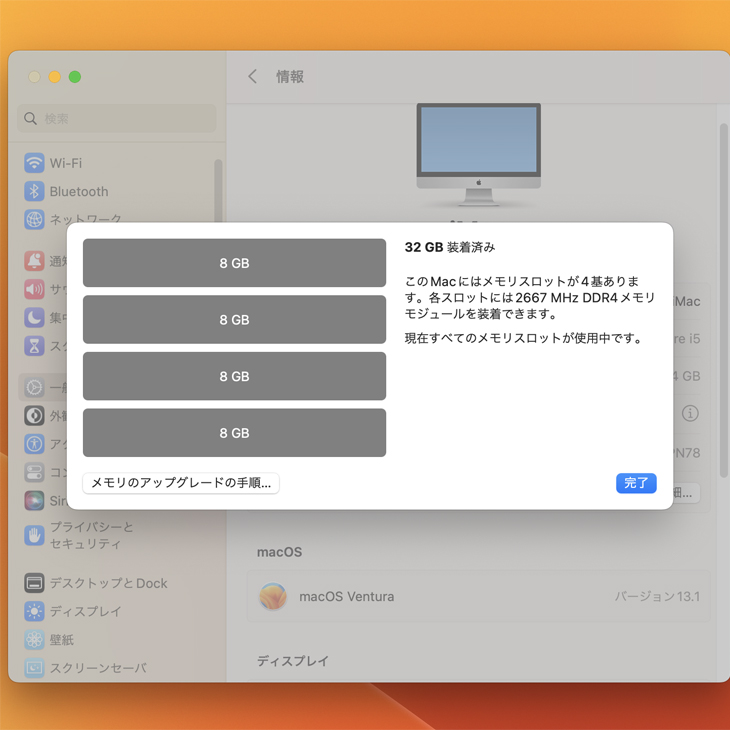
Task: Select the 集中モード moon icon
Action: pyautogui.click(x=34, y=318)
